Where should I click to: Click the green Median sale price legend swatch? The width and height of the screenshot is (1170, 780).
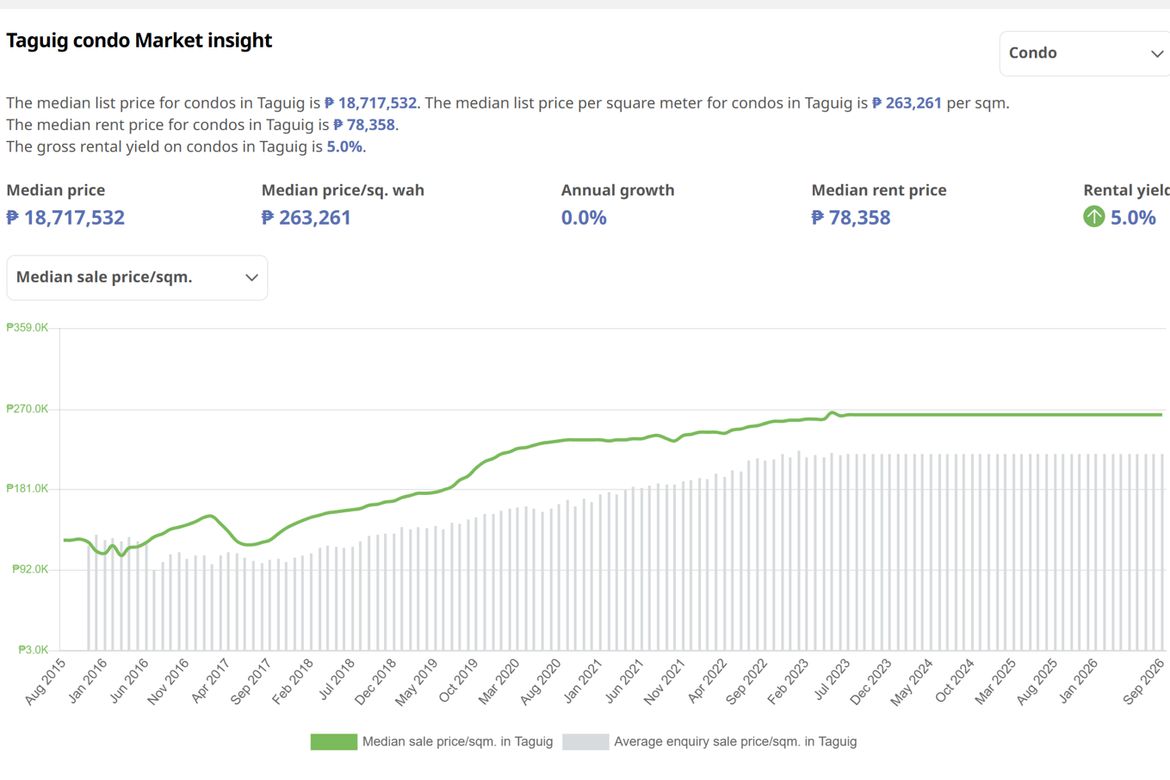click(x=334, y=742)
